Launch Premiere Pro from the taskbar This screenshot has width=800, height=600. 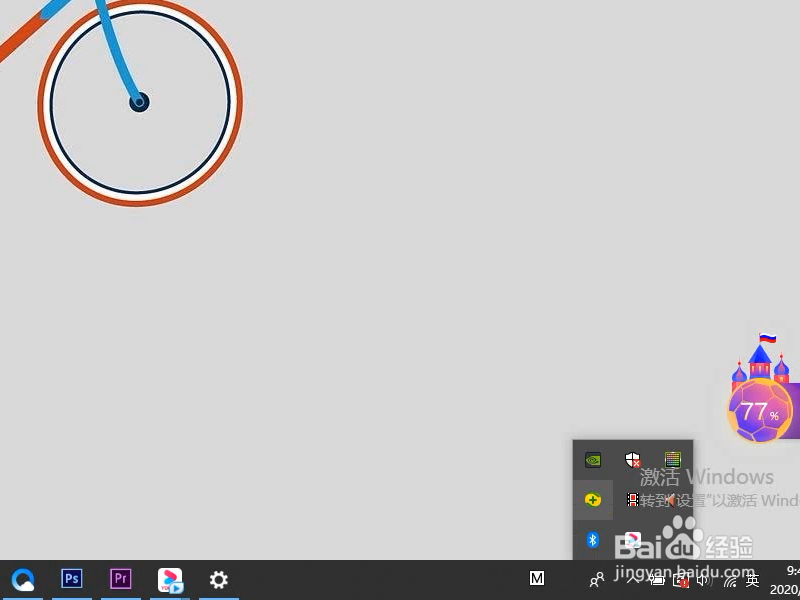120,579
